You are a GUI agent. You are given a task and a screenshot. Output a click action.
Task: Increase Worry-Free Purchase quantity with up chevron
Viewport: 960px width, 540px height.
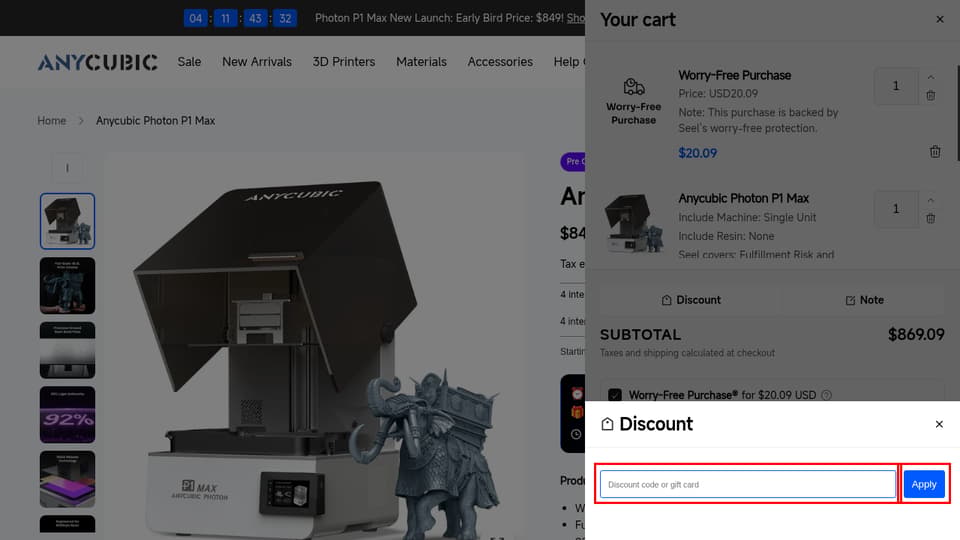coord(930,78)
